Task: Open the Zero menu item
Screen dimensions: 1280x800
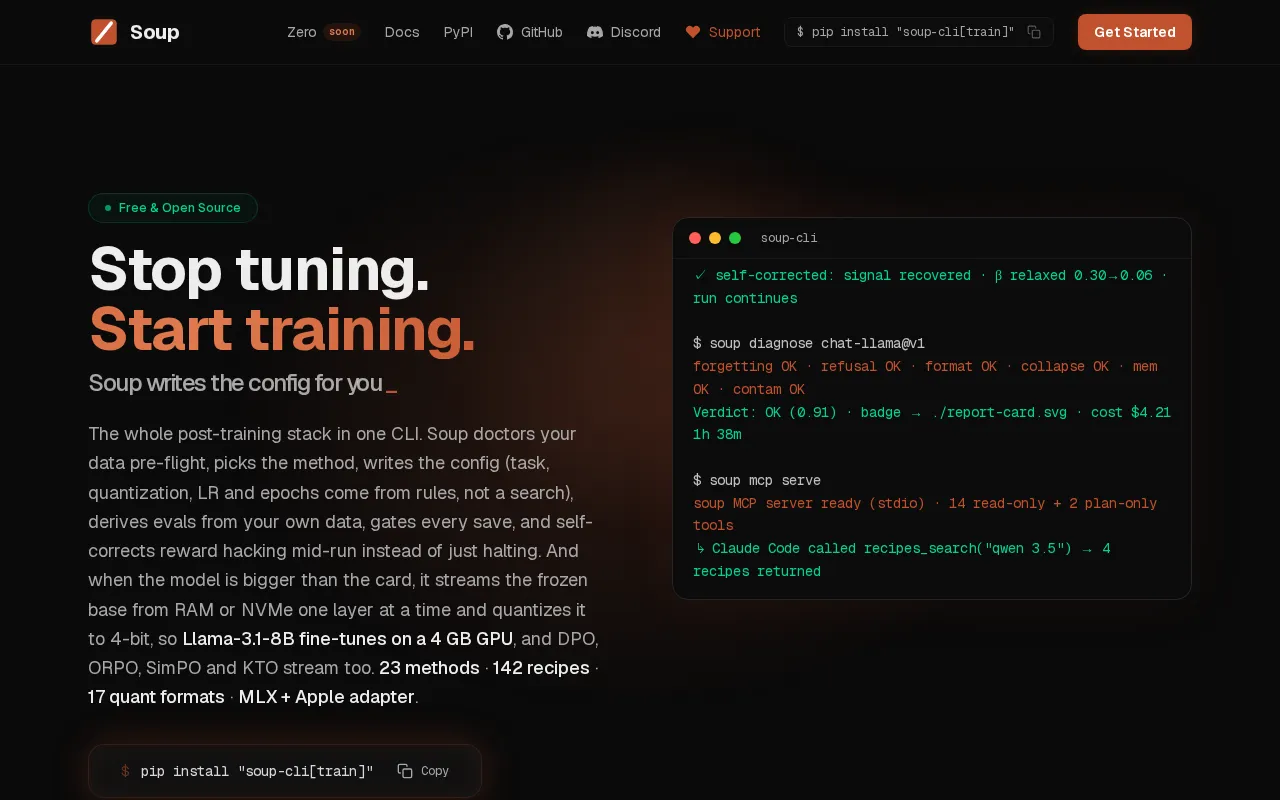Action: 301,32
